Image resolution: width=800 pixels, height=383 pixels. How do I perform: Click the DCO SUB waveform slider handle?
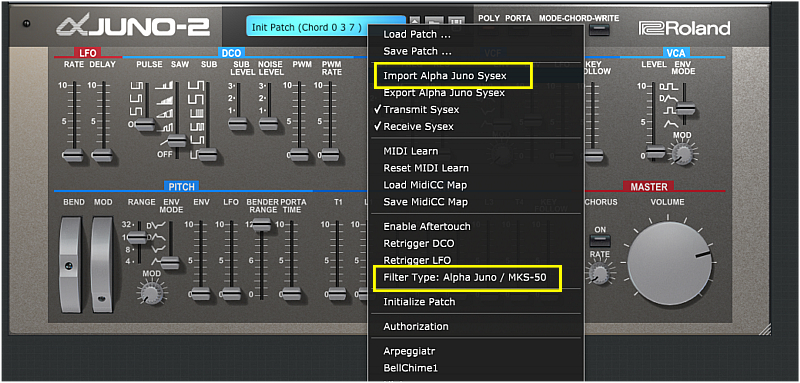(207, 154)
